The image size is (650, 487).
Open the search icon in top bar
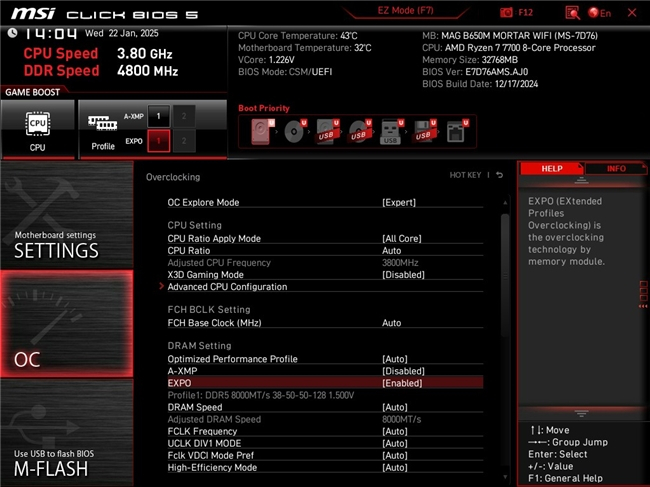(572, 13)
